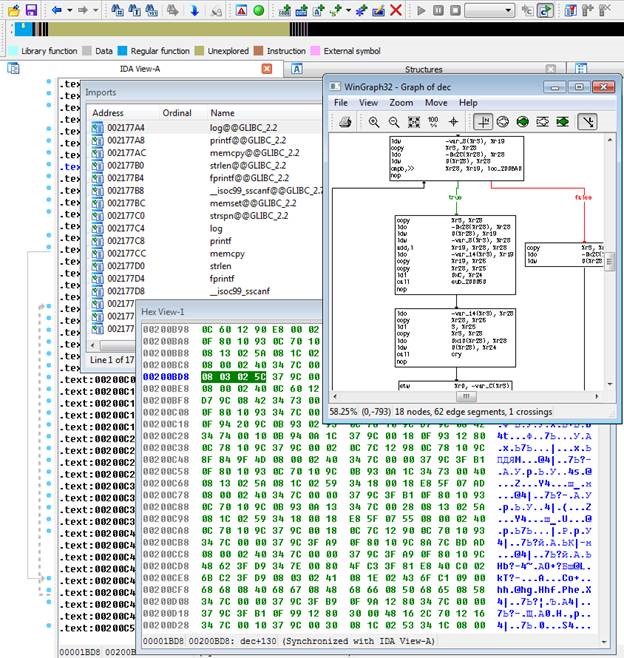Open WinGraph32 File menu
624x658 pixels.
(x=341, y=103)
